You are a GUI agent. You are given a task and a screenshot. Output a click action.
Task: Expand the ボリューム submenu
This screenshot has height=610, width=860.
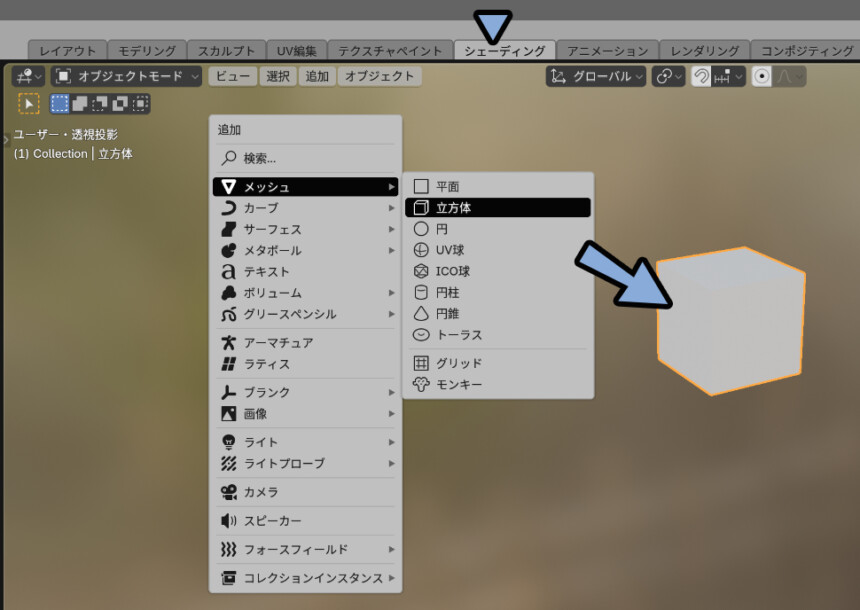[305, 293]
